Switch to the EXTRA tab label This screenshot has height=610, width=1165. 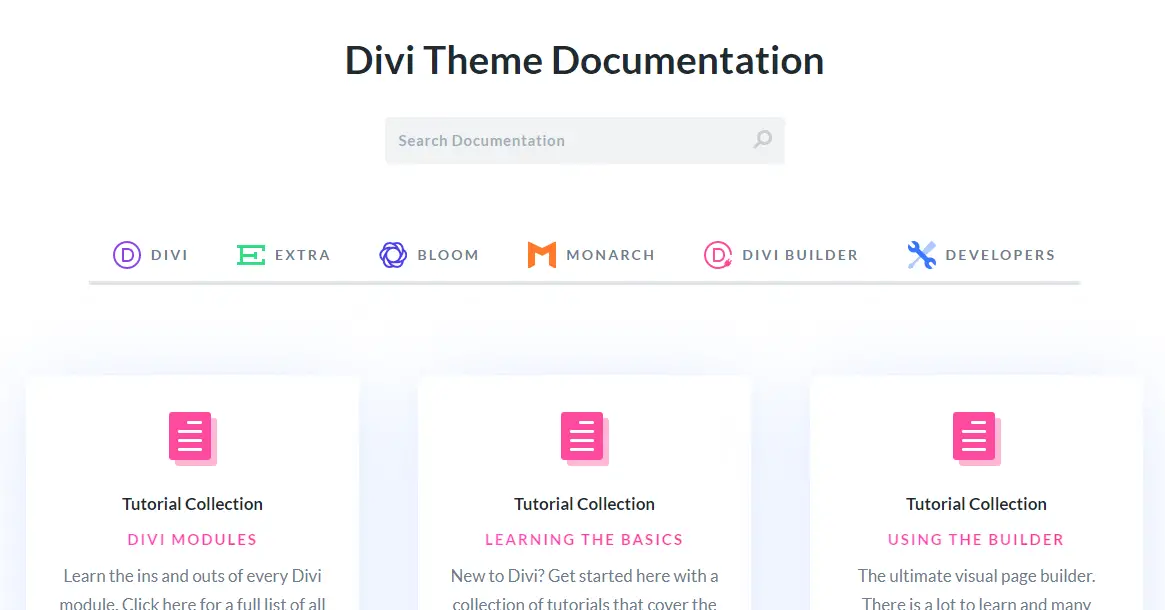tap(302, 255)
